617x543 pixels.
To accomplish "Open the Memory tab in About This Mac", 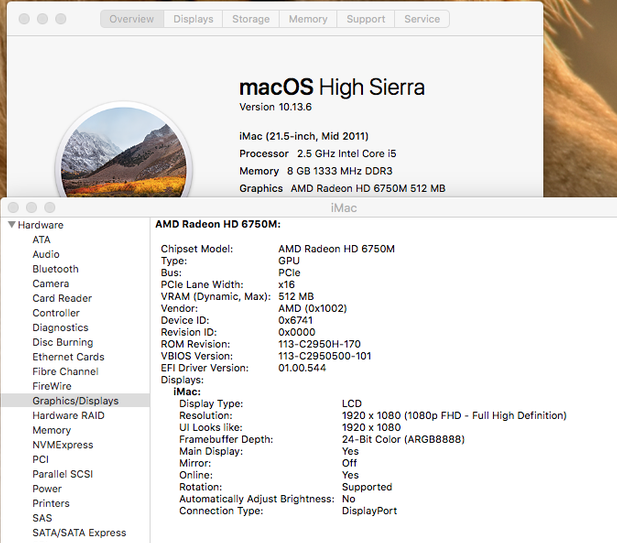I will 308,19.
